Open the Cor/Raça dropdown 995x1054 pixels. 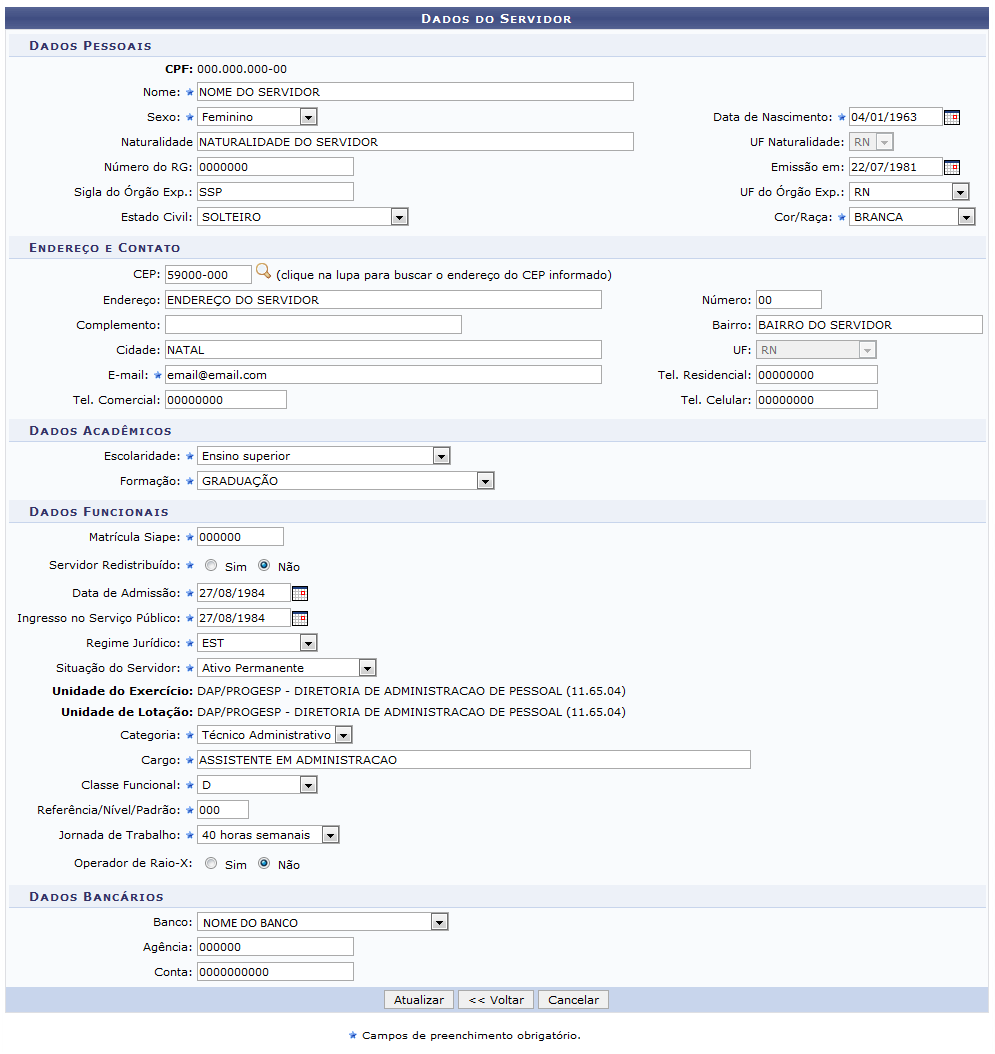click(x=912, y=217)
